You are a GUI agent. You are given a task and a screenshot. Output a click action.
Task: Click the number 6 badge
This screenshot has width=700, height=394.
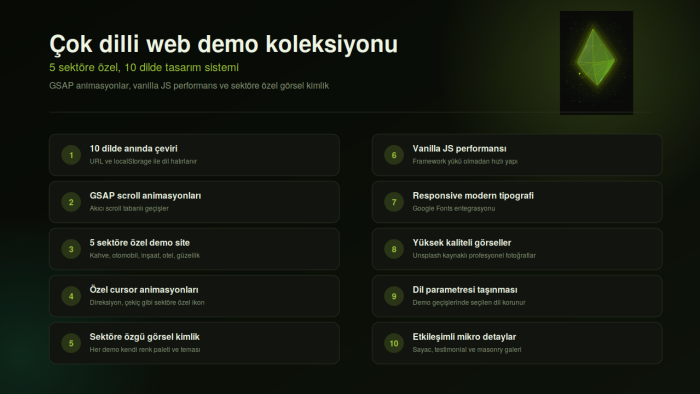click(x=394, y=155)
